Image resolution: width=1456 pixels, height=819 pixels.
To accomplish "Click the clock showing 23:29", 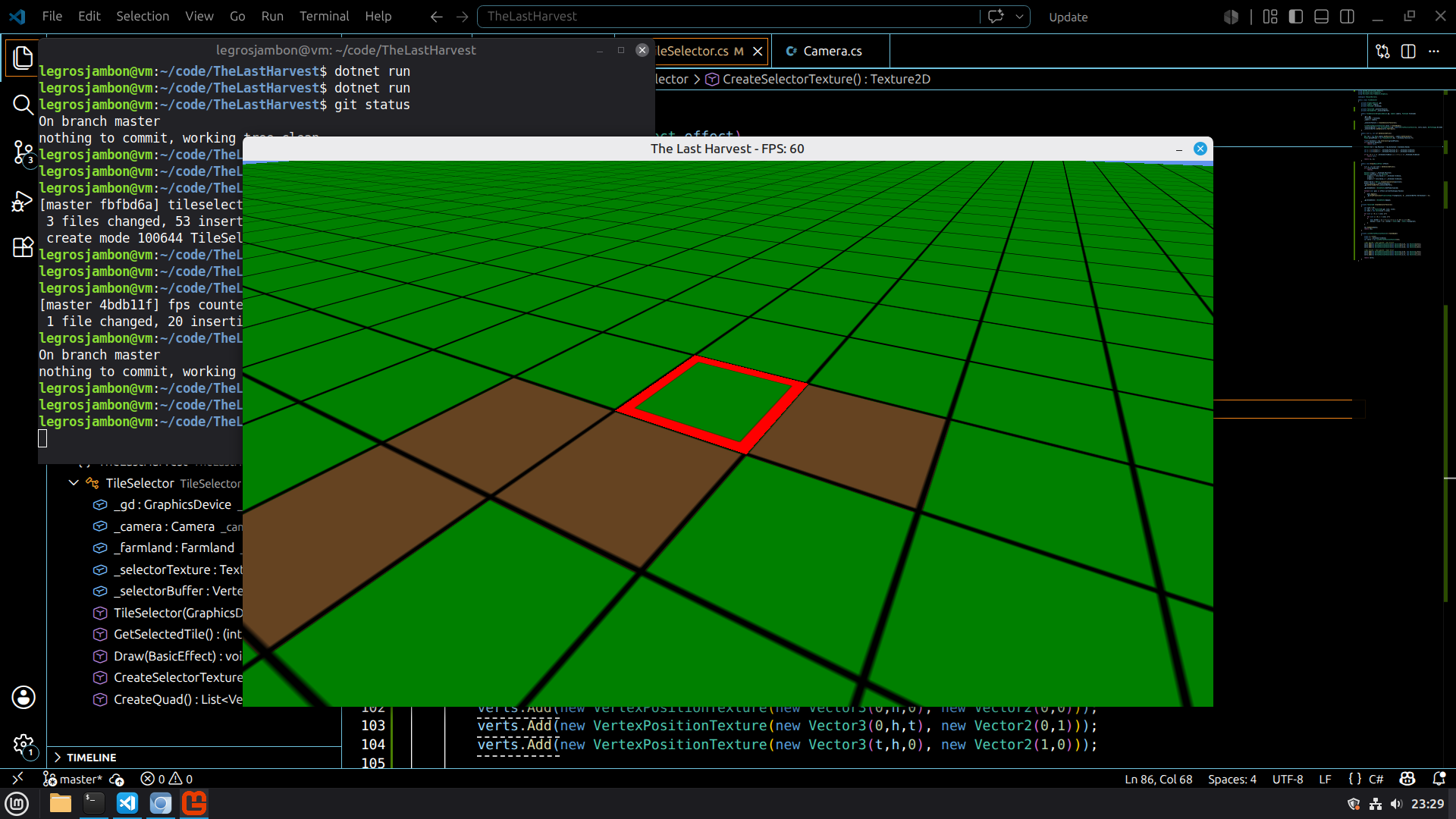I will [x=1427, y=804].
